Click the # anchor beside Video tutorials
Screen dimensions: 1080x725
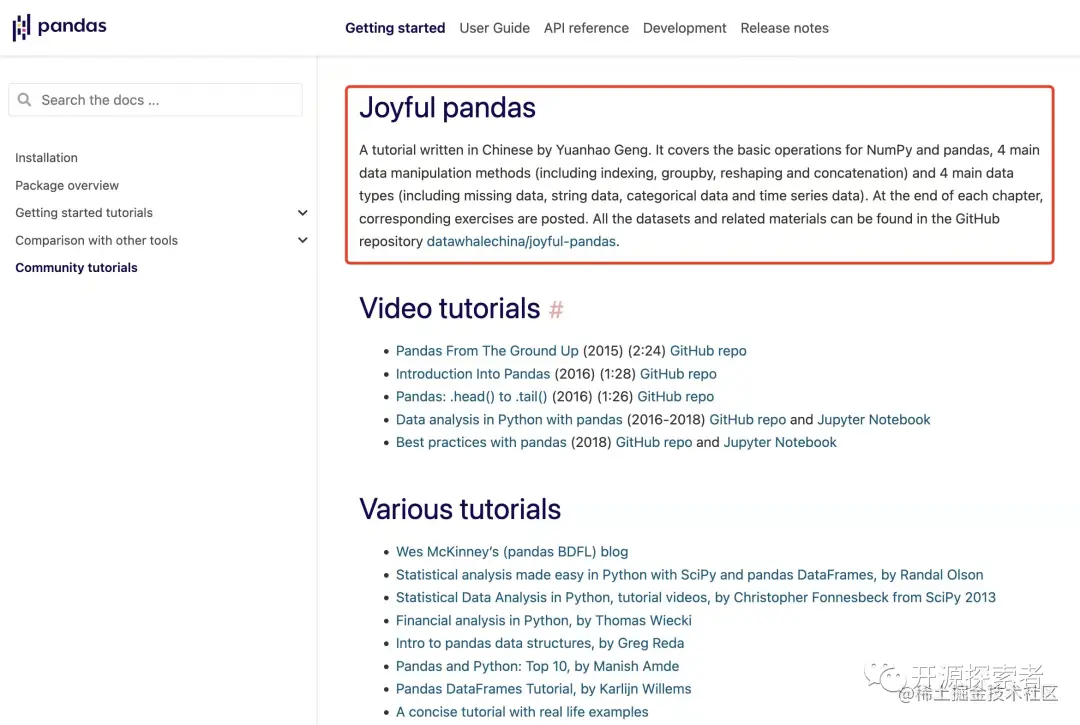(556, 309)
